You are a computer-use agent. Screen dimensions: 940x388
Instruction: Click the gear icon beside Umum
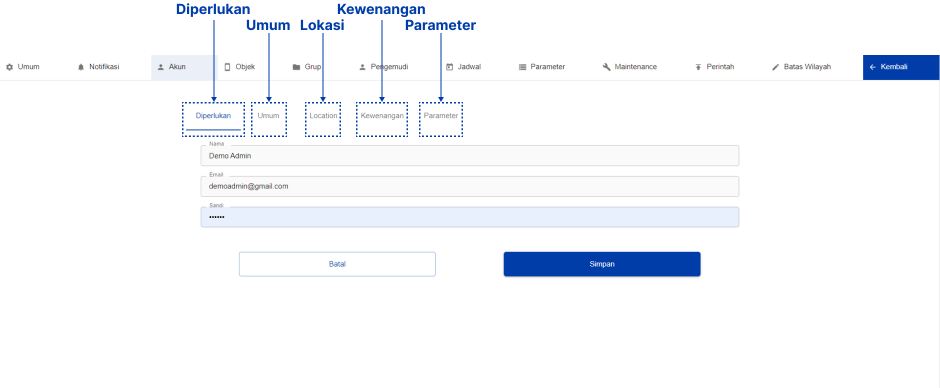click(9, 67)
